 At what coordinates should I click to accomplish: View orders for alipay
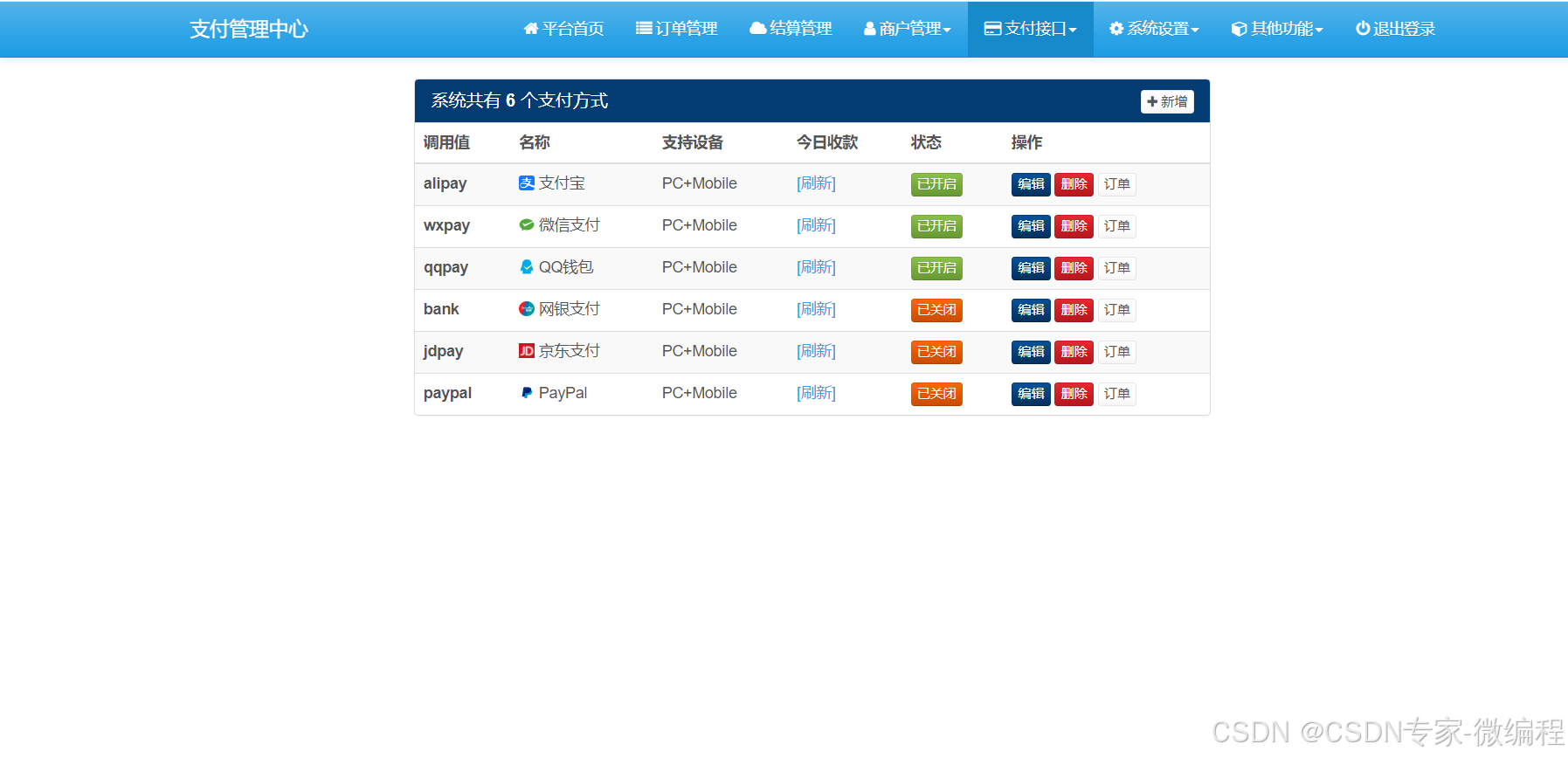tap(1116, 184)
